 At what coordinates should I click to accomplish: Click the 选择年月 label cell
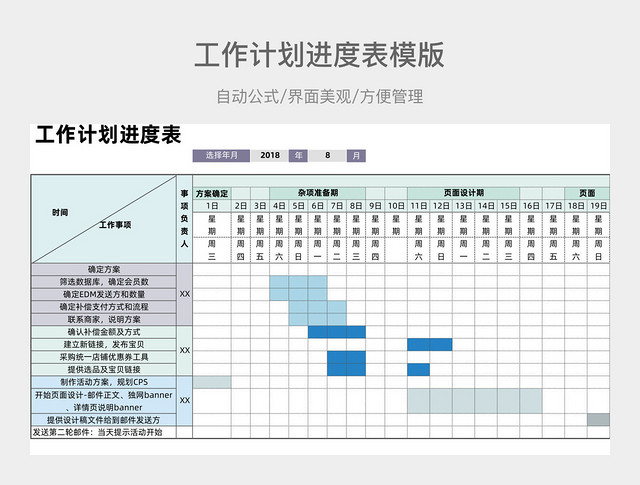click(x=221, y=156)
